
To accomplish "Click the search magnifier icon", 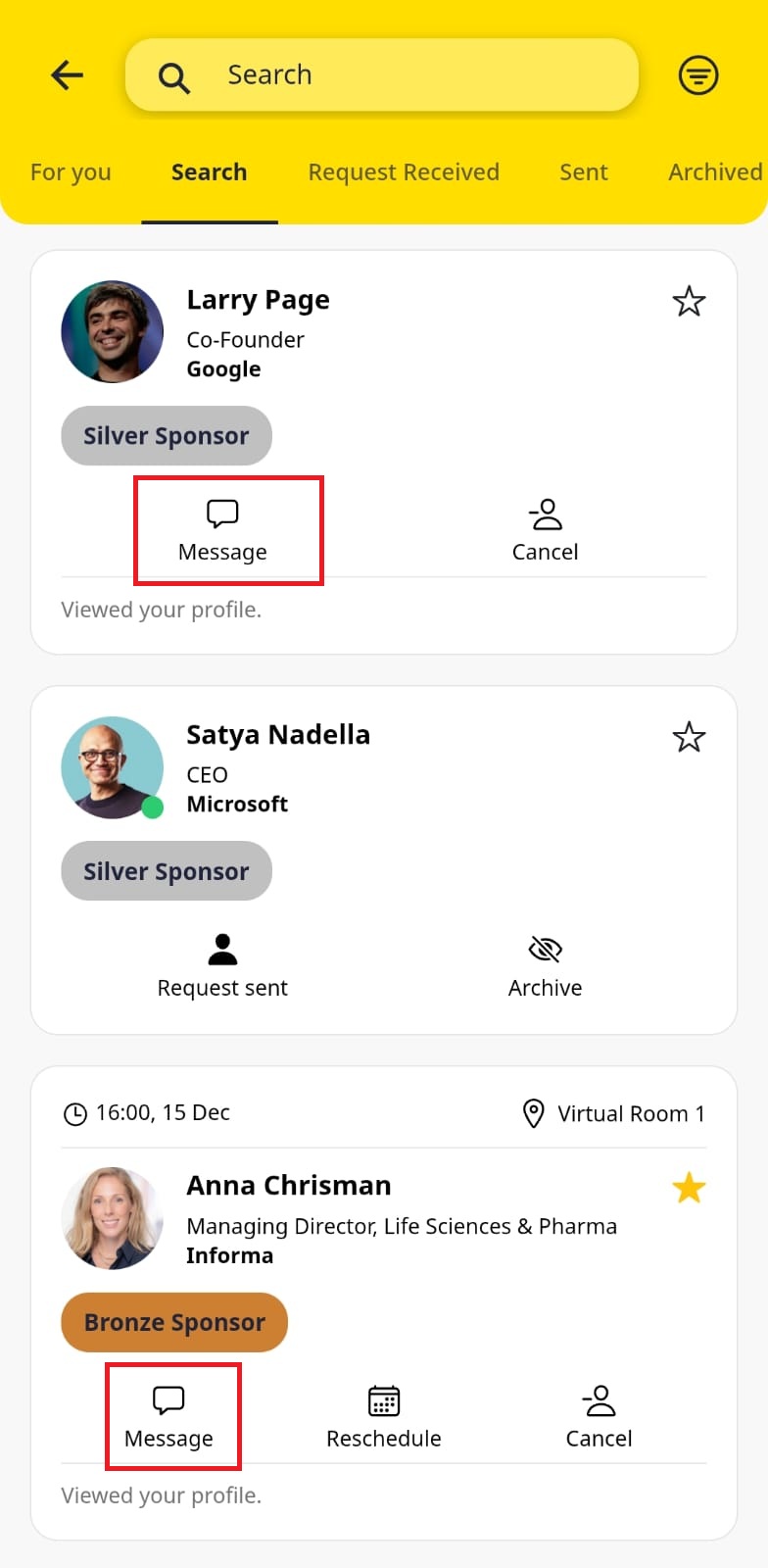I will point(174,76).
